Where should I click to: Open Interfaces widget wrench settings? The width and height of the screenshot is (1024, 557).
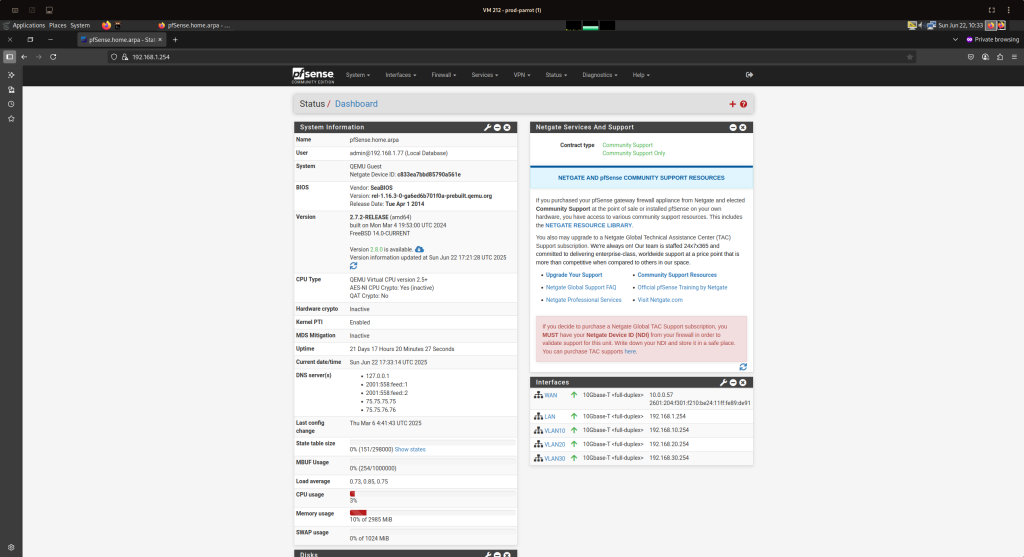tap(723, 383)
